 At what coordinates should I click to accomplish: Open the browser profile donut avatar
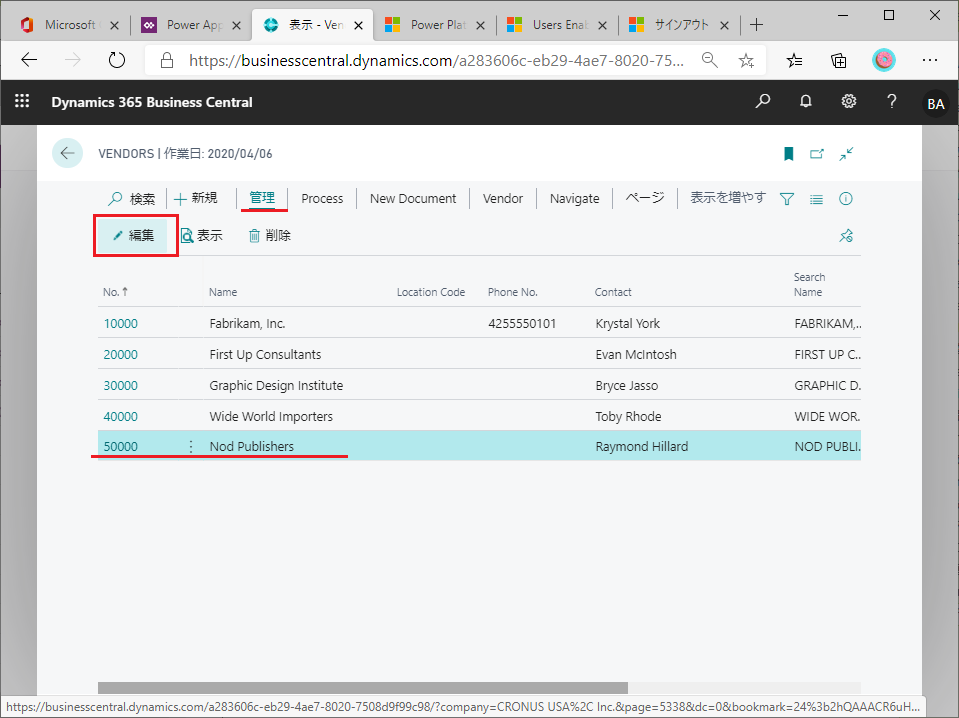coord(883,60)
